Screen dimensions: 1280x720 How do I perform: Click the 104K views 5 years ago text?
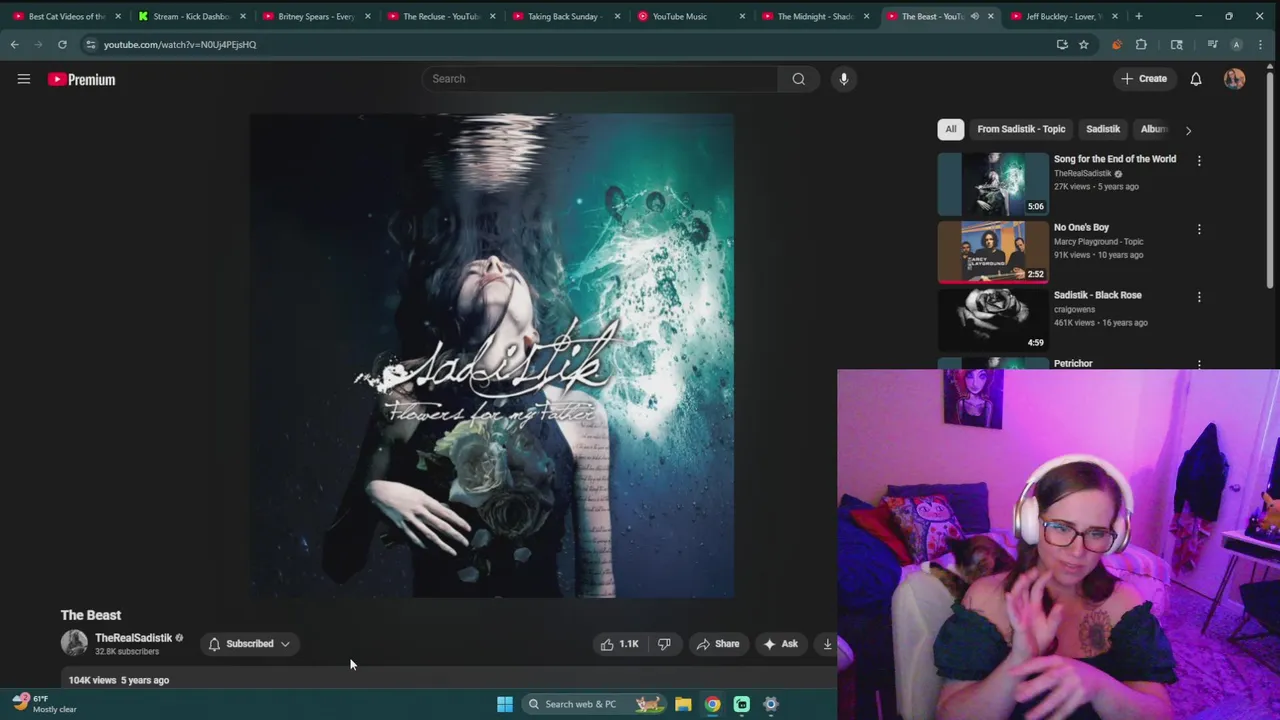[x=119, y=680]
